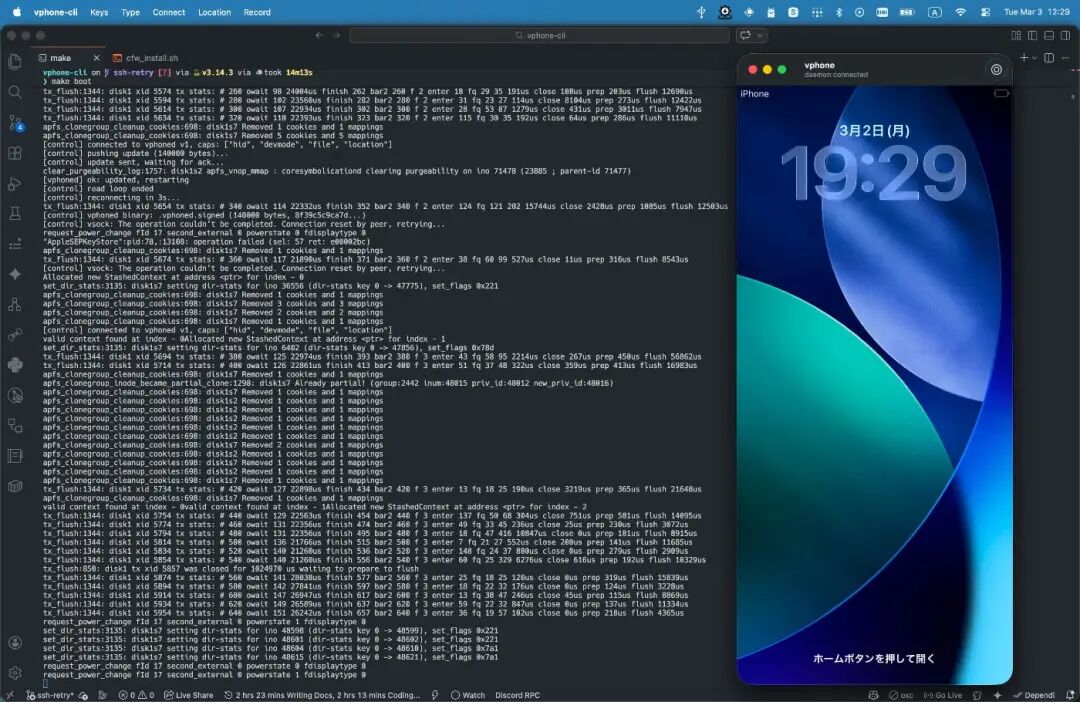This screenshot has width=1080, height=702.
Task: Click the input source A icon in menu bar
Action: point(934,12)
